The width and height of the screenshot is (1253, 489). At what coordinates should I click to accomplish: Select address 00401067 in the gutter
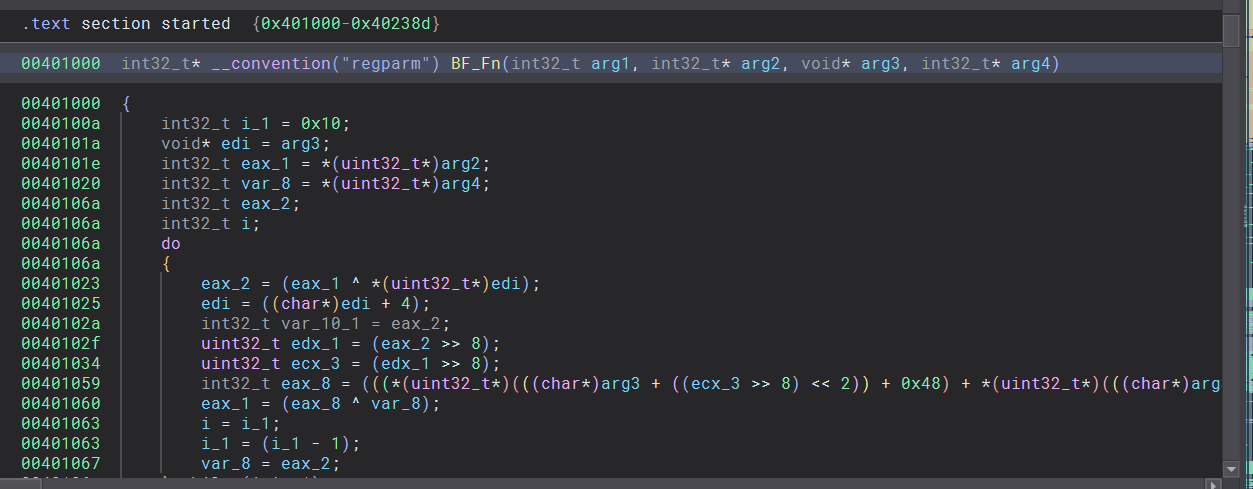[x=60, y=463]
